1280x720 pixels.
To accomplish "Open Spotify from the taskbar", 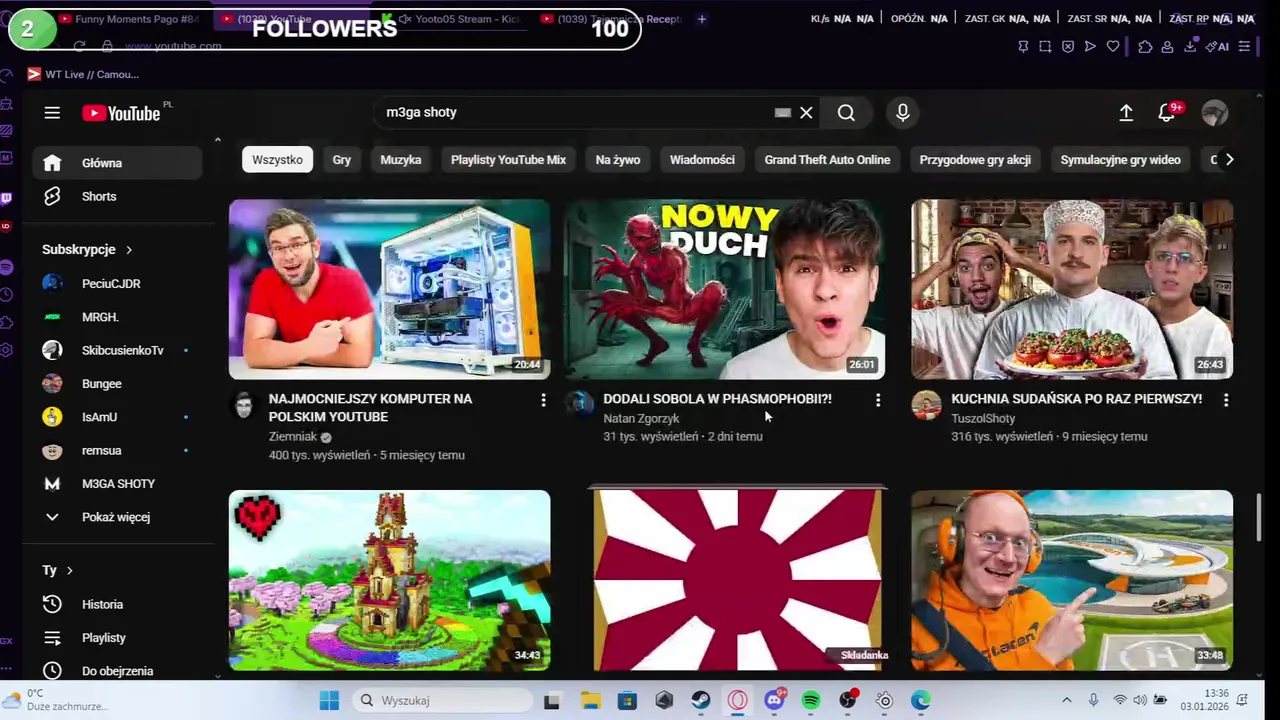I will point(811,700).
